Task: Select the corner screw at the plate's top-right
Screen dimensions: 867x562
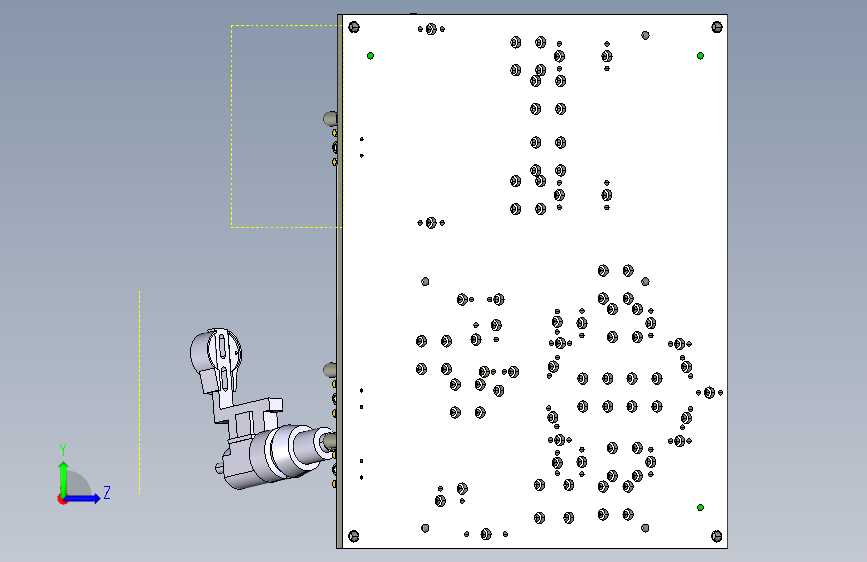Action: (717, 27)
